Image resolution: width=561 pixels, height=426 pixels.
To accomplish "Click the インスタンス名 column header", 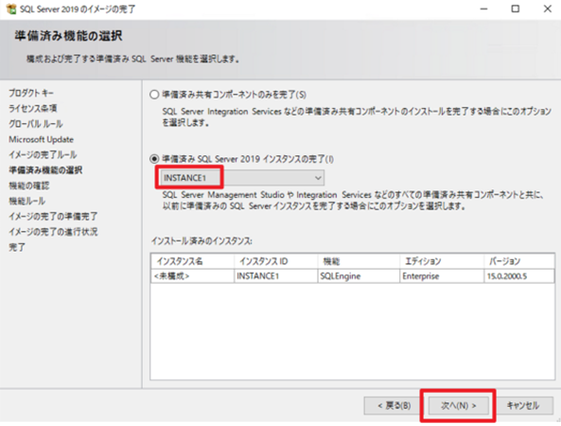I will click(192, 261).
